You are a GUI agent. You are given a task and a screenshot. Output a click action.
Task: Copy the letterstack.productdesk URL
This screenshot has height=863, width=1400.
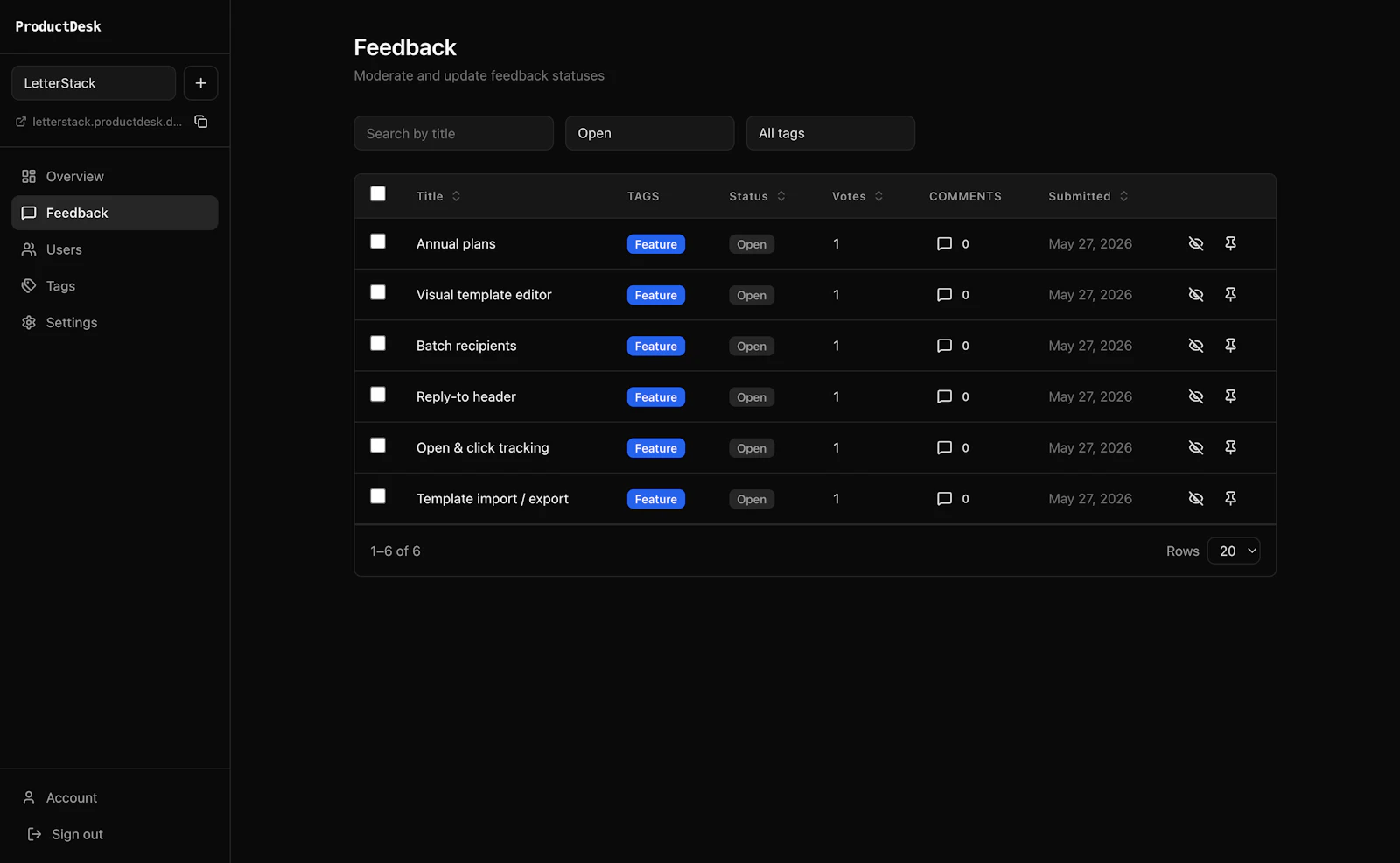201,122
